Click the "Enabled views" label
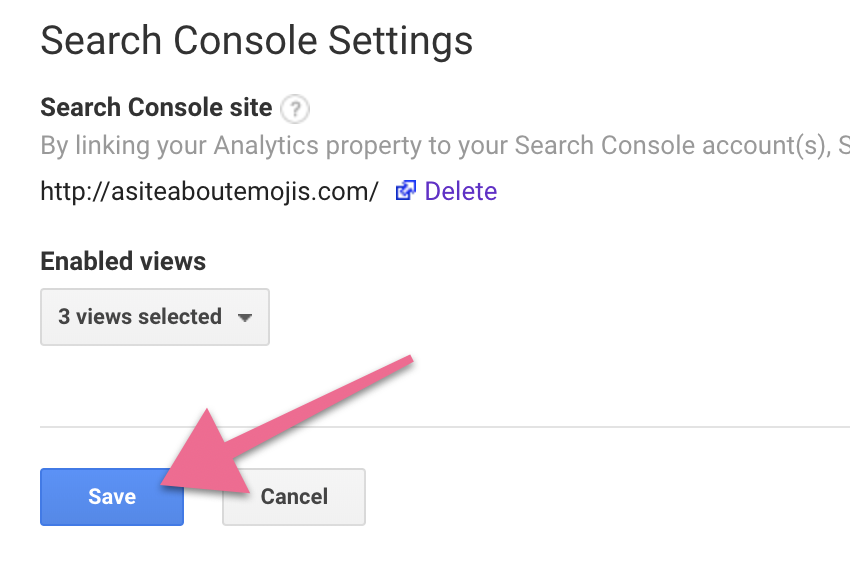The width and height of the screenshot is (850, 564). tap(123, 262)
